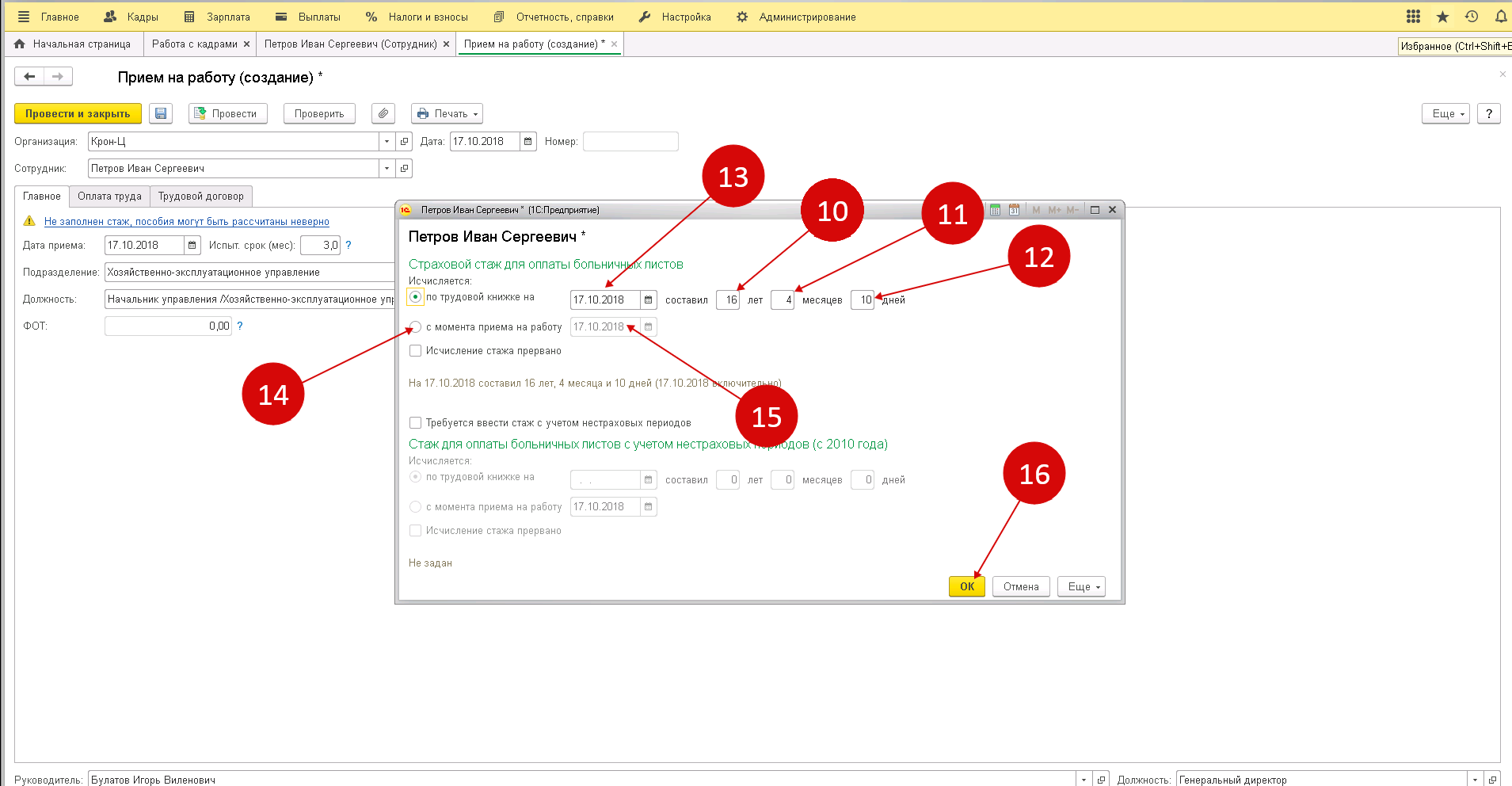Open calculator in dialog title bar
This screenshot has height=786, width=1512.
(995, 210)
